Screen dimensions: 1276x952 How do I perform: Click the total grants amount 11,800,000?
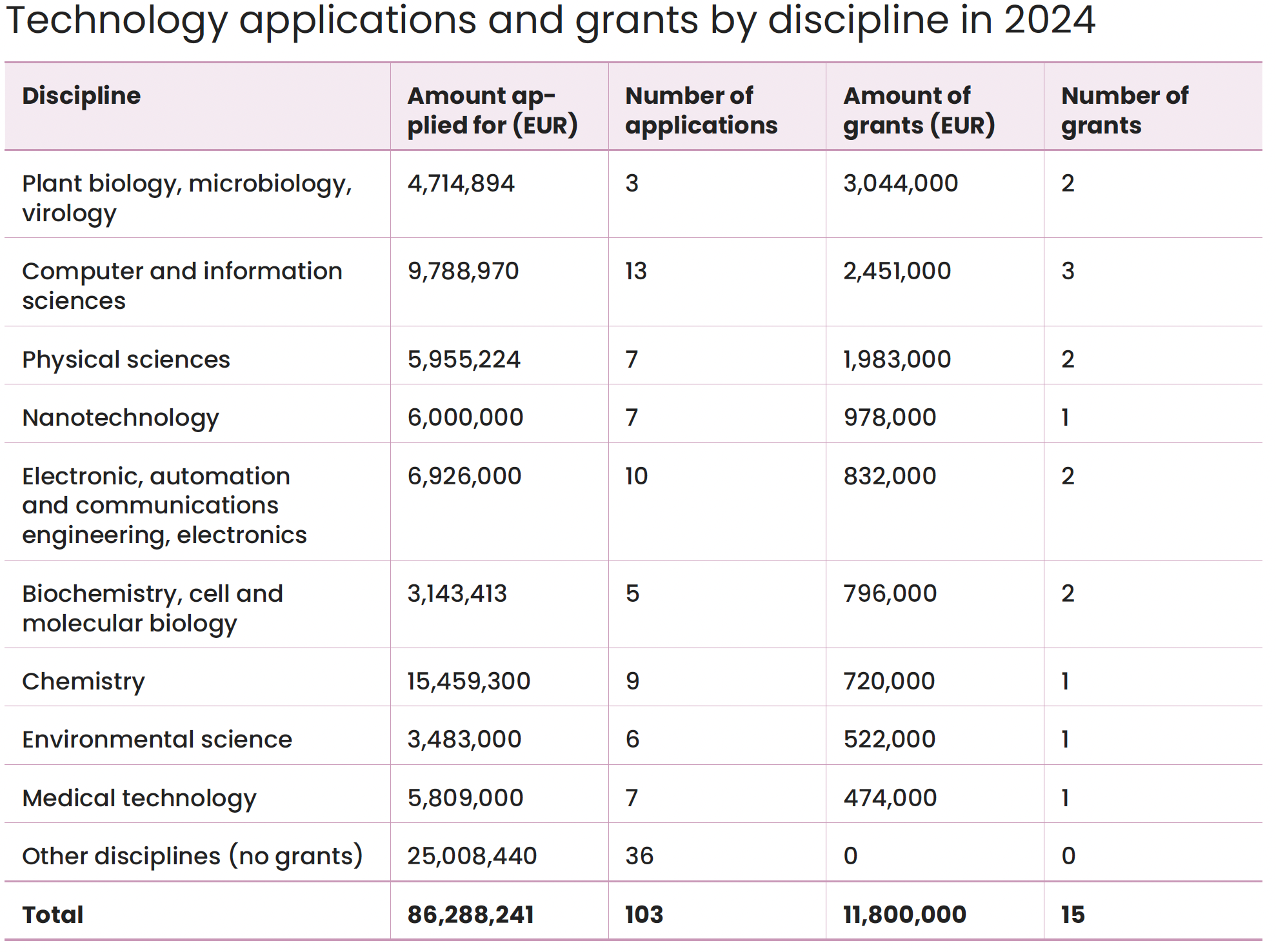904,915
